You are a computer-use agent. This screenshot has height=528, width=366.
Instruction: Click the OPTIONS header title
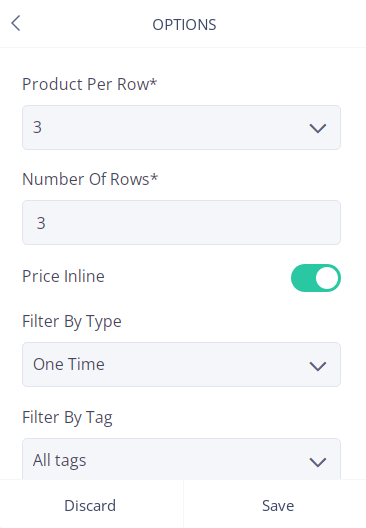click(x=184, y=25)
